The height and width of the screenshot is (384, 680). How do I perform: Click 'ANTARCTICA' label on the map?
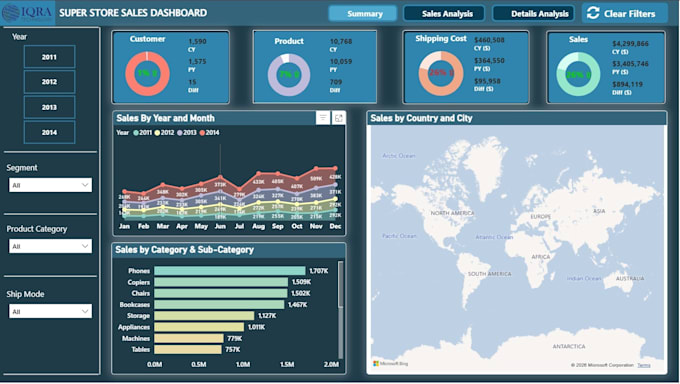569,346
